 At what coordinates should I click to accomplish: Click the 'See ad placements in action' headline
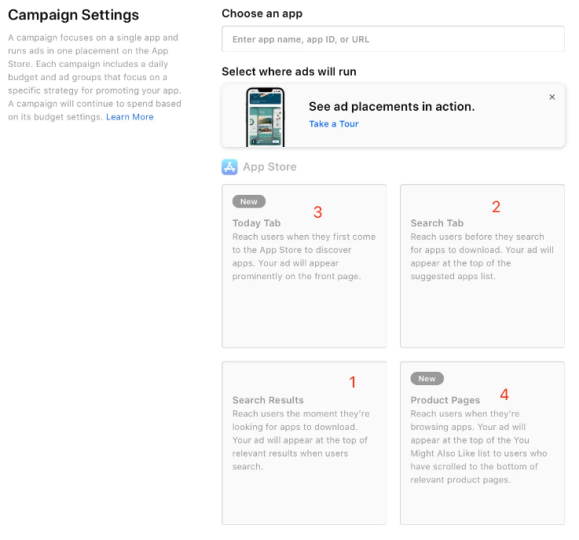[x=392, y=107]
